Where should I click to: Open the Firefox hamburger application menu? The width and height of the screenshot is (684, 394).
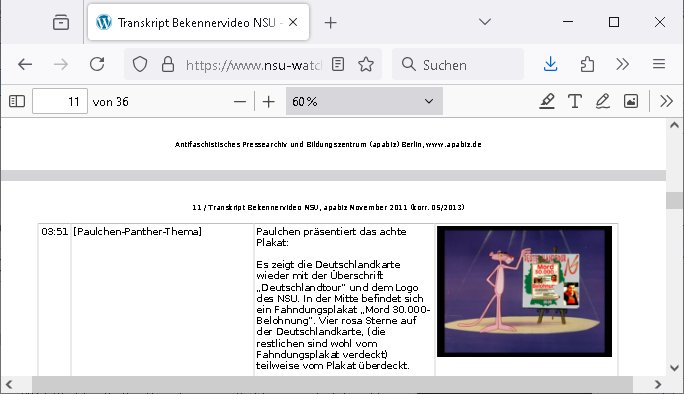click(659, 65)
